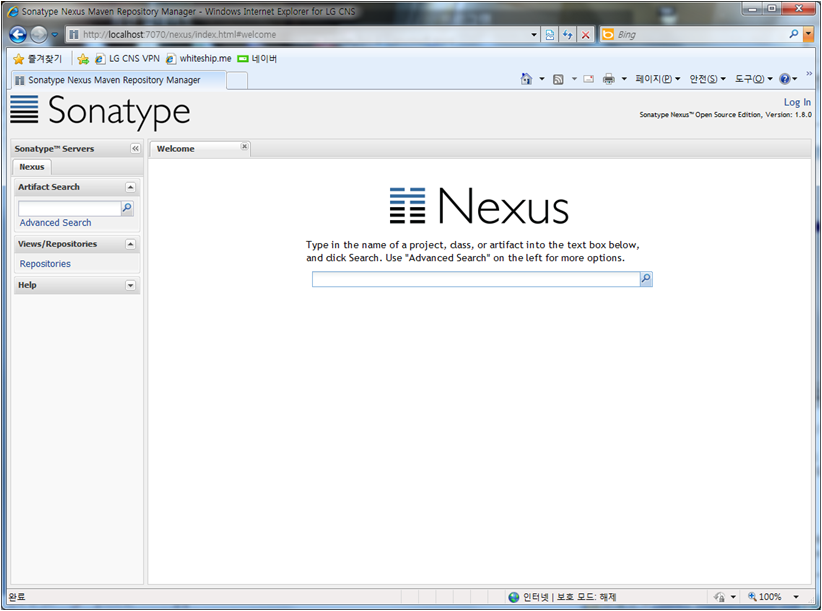Click the Log In link
The width and height of the screenshot is (822, 611).
pyautogui.click(x=797, y=102)
